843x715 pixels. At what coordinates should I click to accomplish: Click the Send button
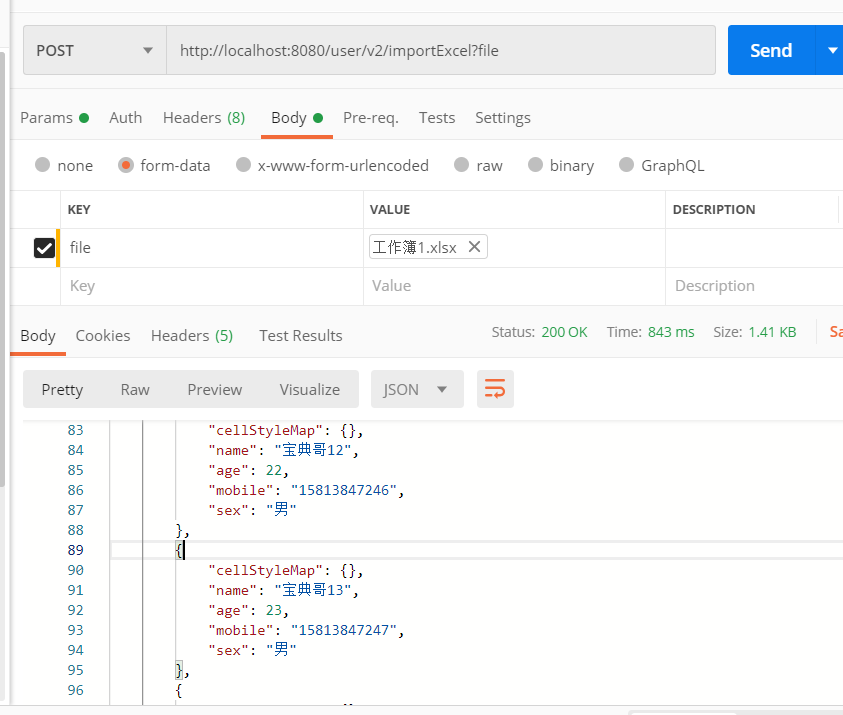point(771,50)
